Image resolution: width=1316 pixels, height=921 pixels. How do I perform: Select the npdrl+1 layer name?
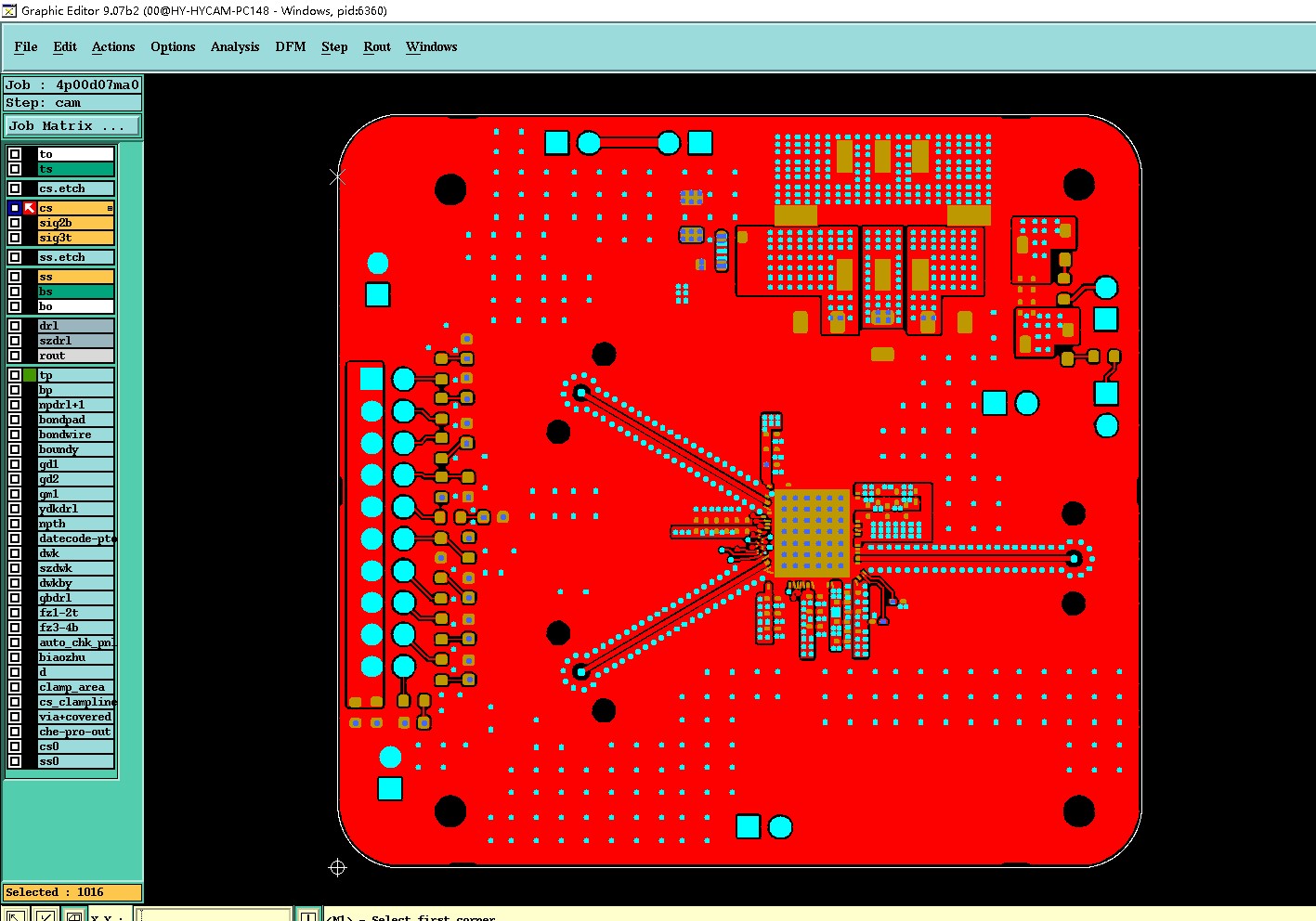click(76, 405)
